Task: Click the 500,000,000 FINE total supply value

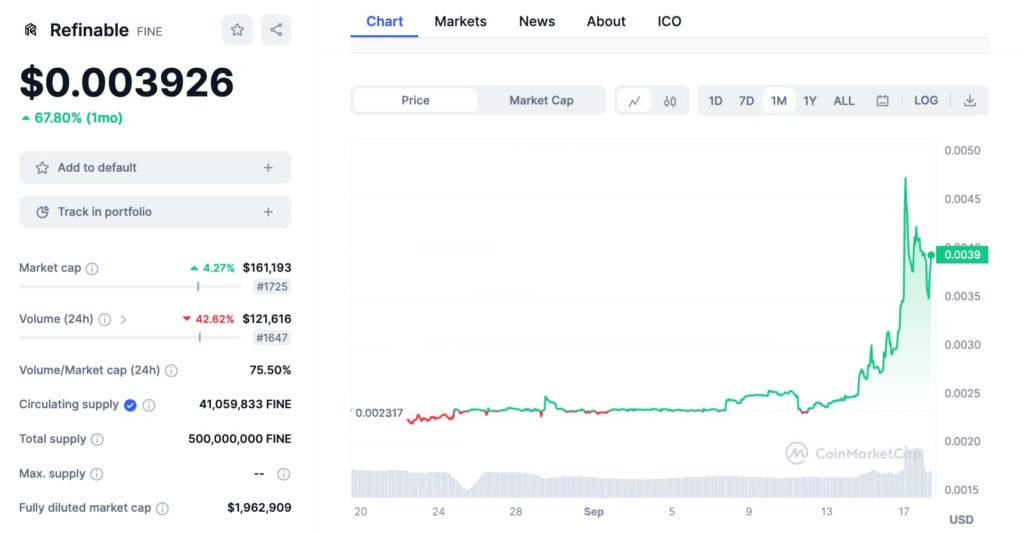Action: click(240, 439)
